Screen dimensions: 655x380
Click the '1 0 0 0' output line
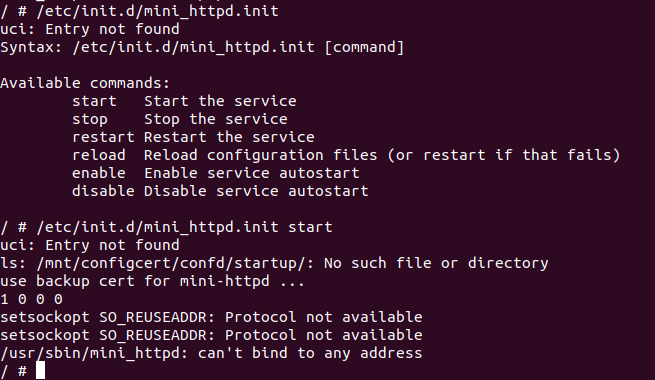click(32, 299)
